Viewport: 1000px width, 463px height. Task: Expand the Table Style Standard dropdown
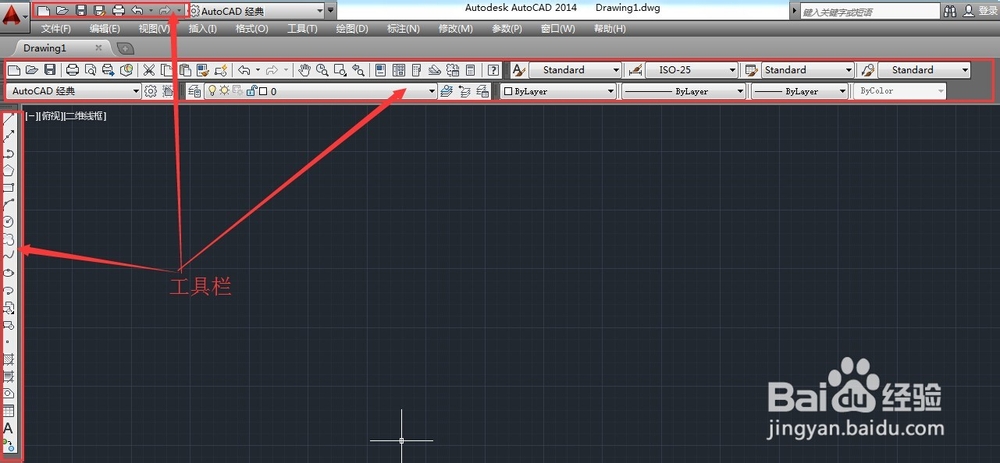point(808,70)
